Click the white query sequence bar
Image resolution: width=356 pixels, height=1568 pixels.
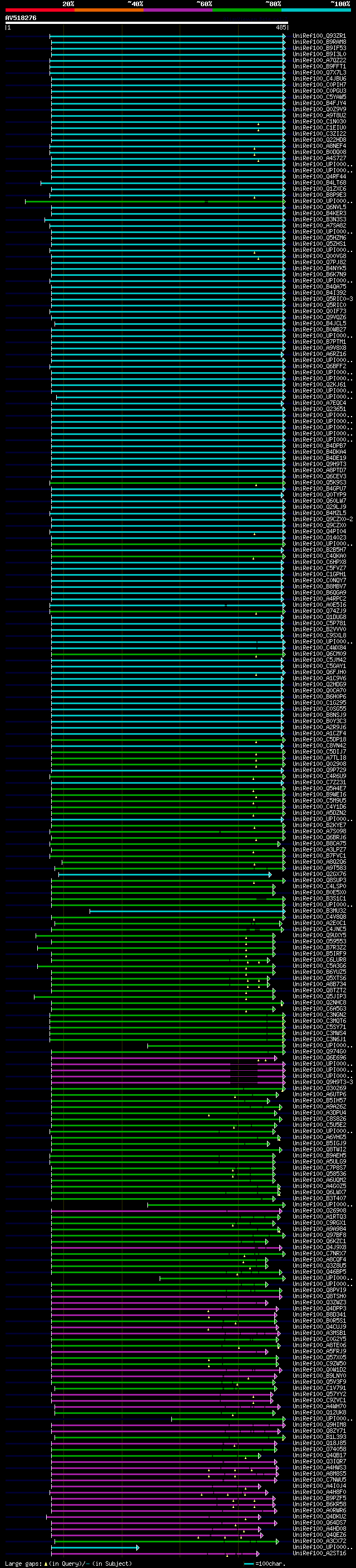(147, 23)
